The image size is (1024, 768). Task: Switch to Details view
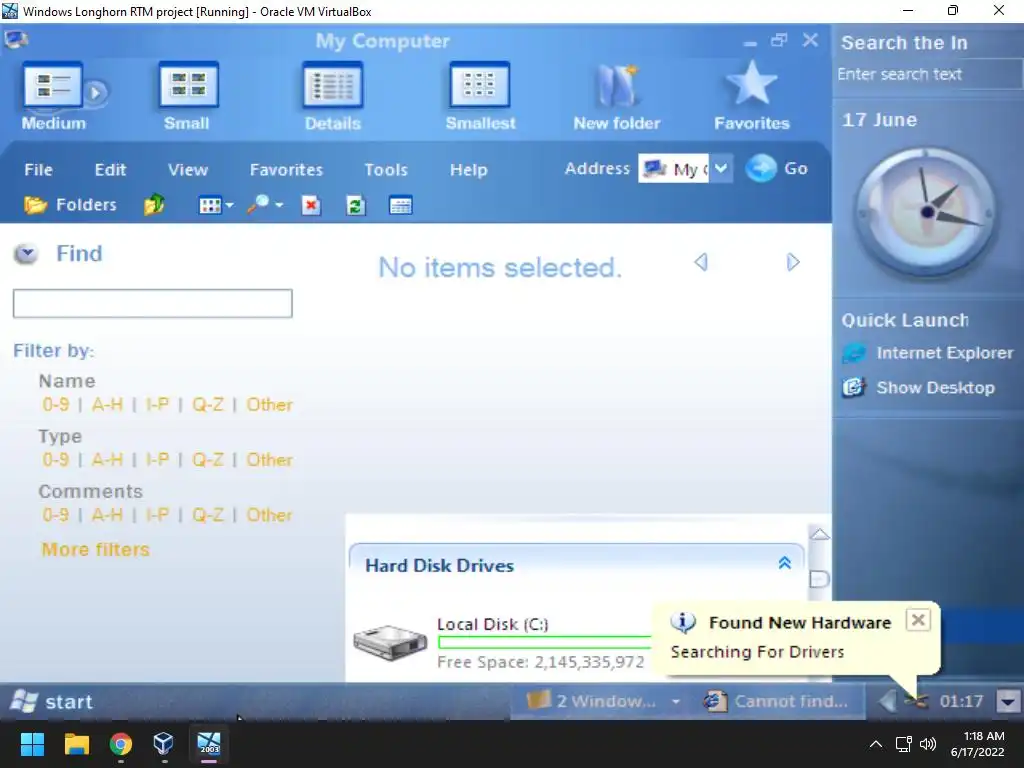coord(332,97)
